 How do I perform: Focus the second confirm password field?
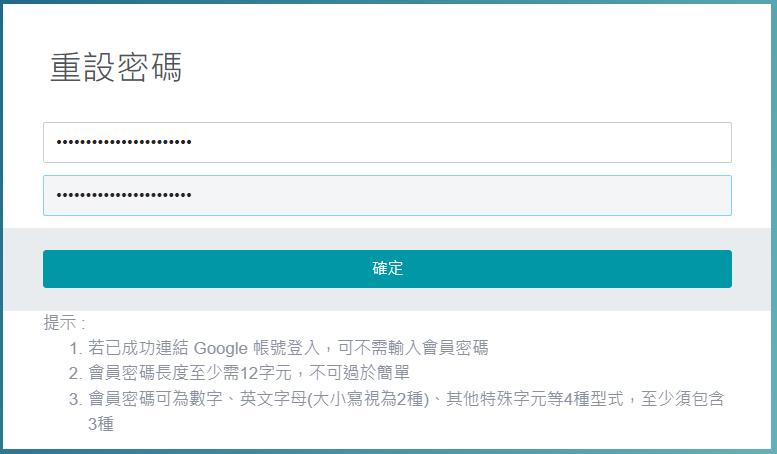click(x=387, y=195)
